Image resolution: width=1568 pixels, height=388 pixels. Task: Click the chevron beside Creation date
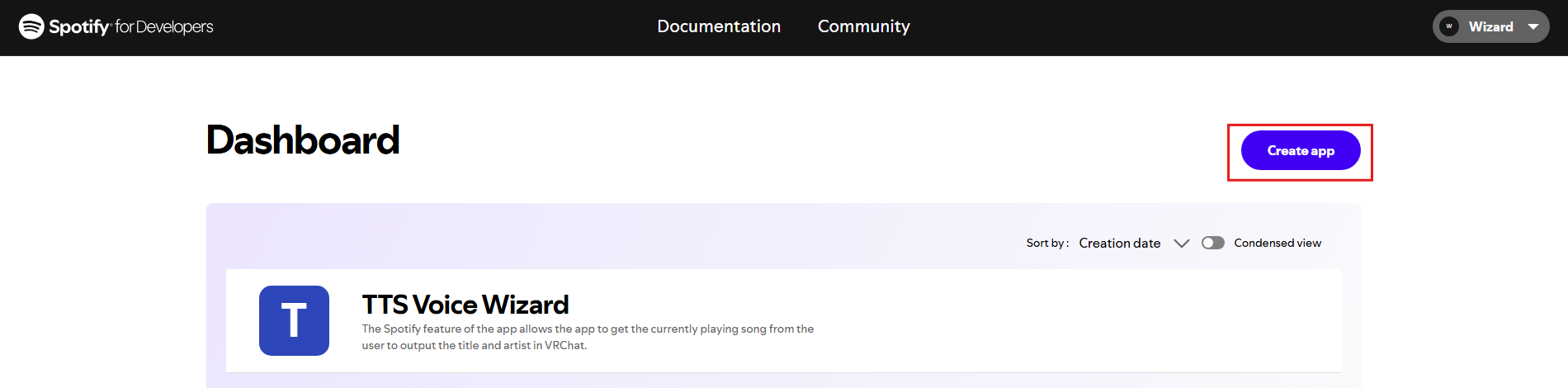click(1182, 243)
